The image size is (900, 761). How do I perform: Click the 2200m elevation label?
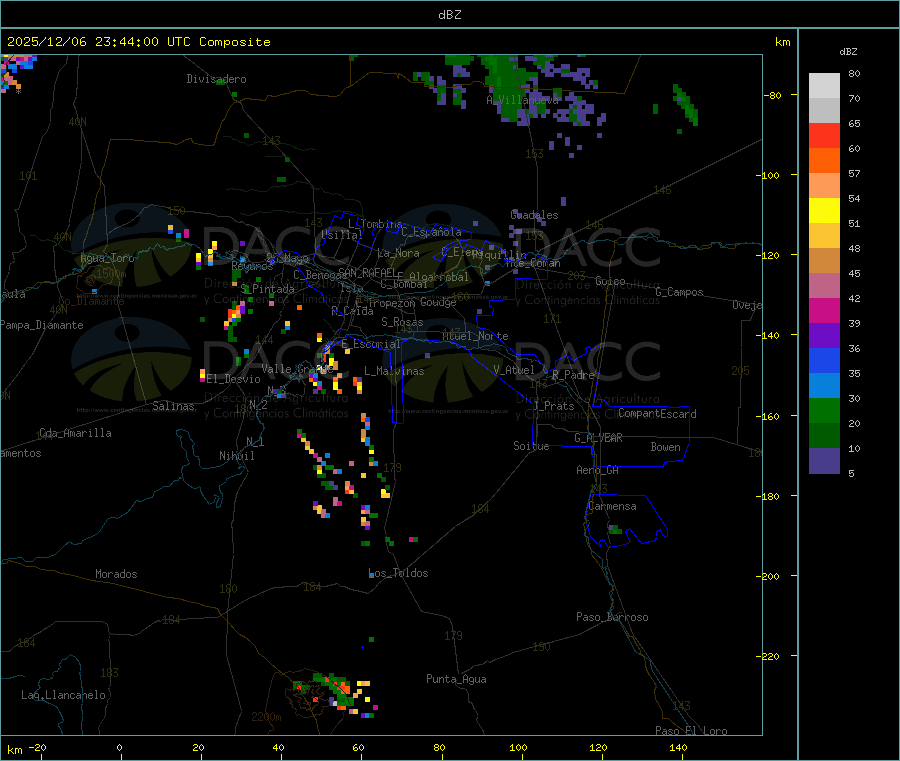click(x=266, y=717)
